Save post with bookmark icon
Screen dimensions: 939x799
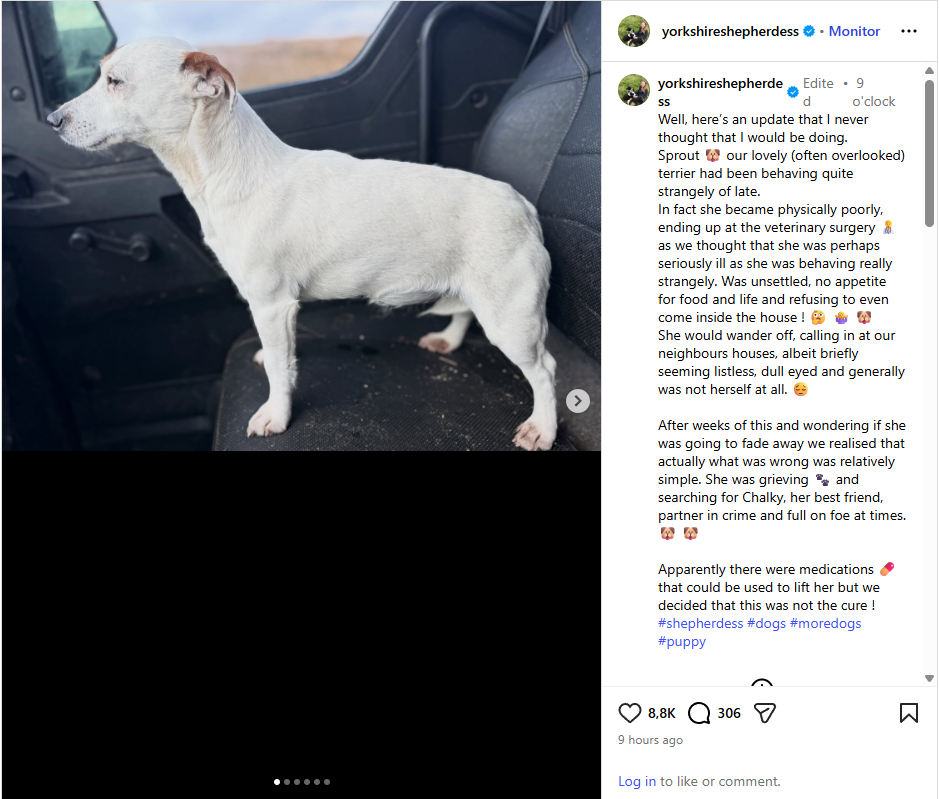[x=908, y=713]
